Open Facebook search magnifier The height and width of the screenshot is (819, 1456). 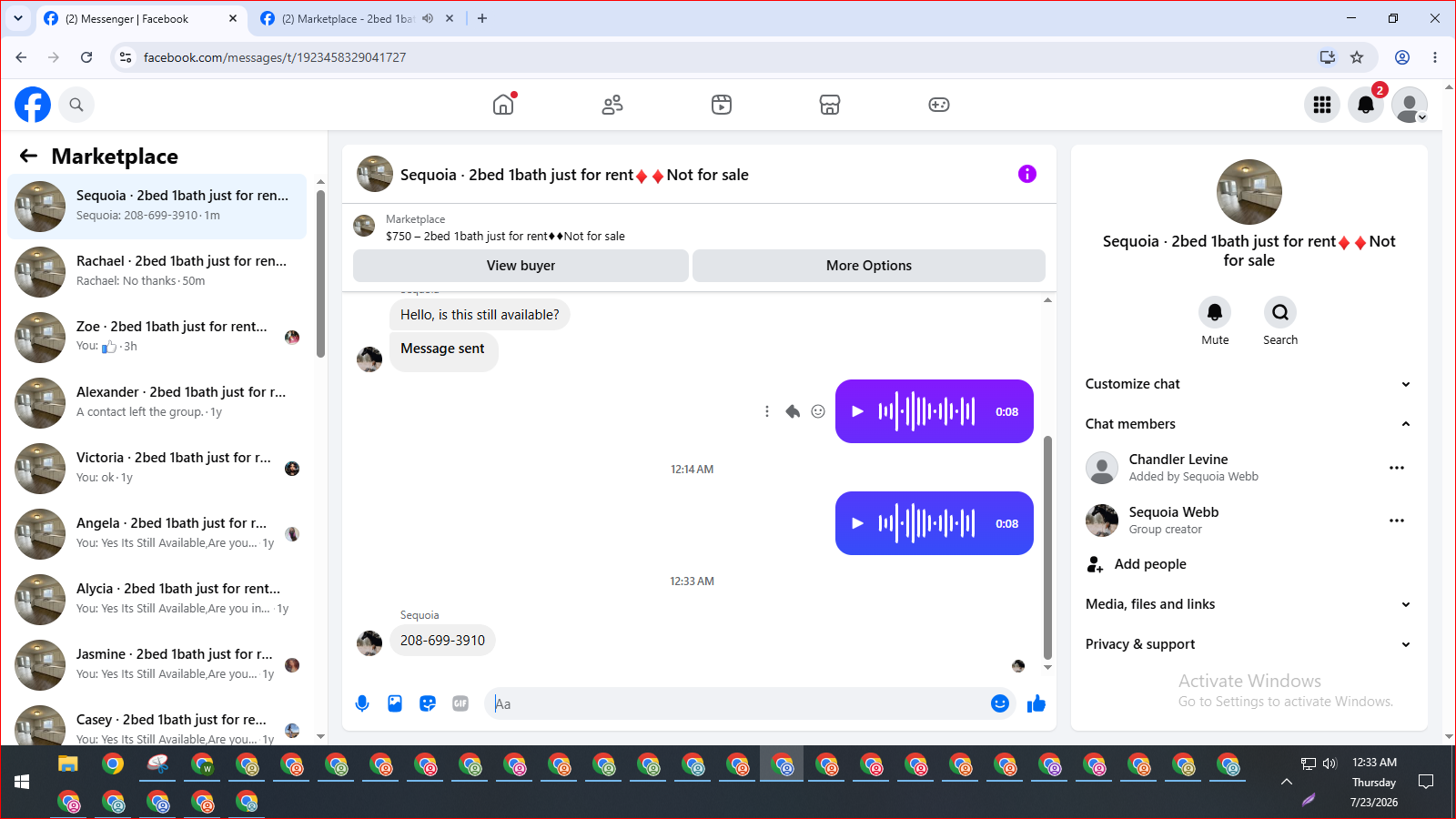[76, 105]
